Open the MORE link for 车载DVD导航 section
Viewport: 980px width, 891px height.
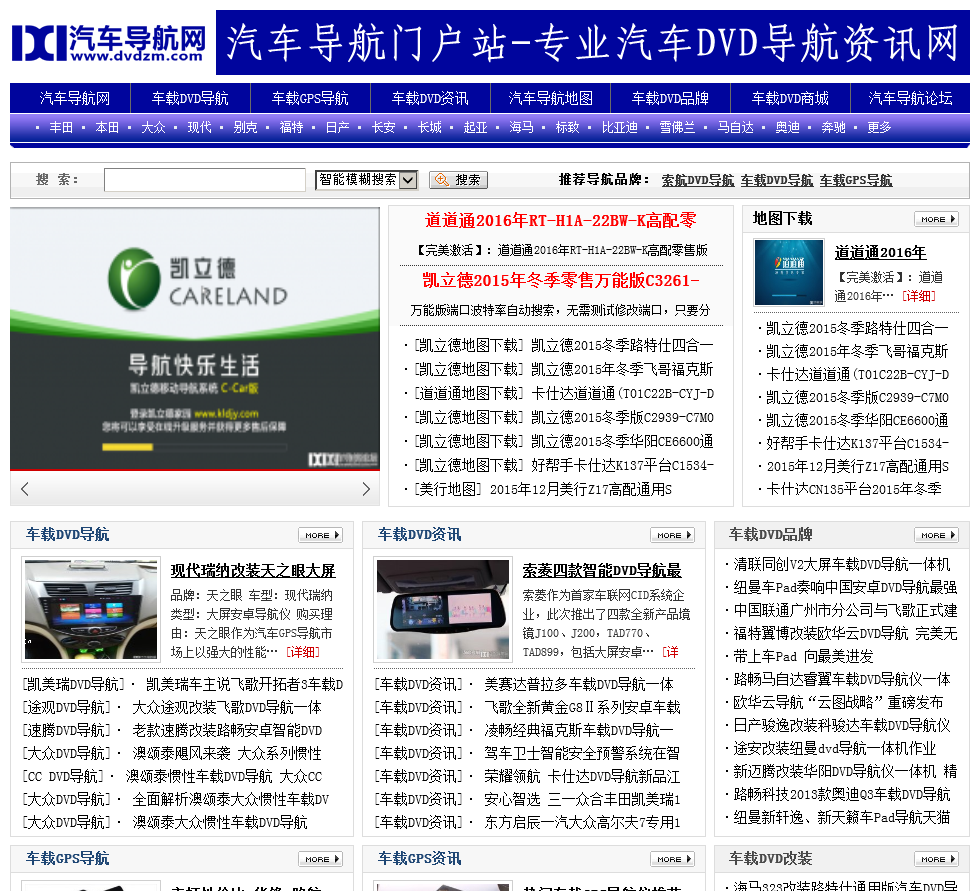(321, 535)
